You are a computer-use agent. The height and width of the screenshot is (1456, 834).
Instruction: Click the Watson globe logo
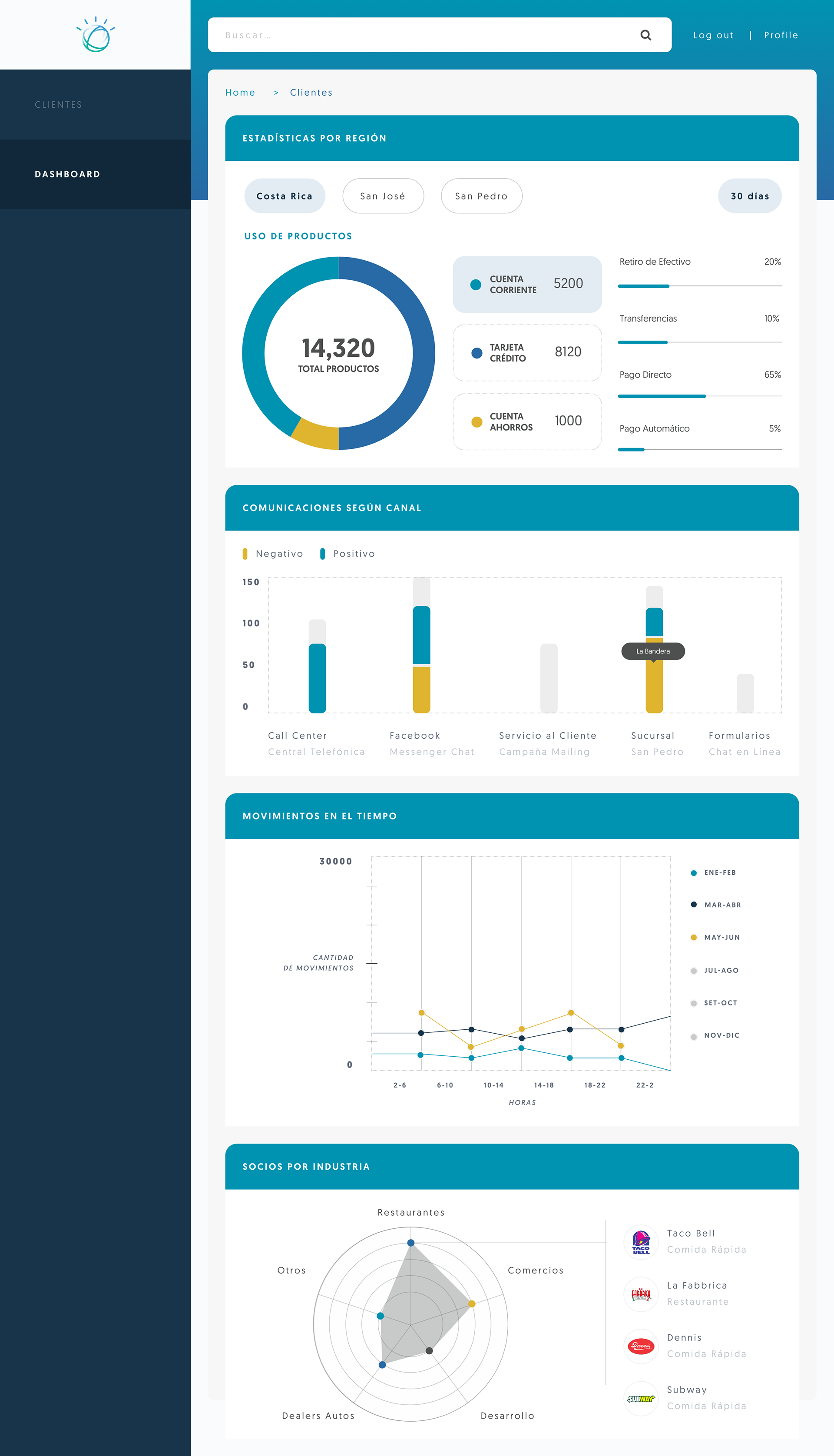[x=96, y=36]
